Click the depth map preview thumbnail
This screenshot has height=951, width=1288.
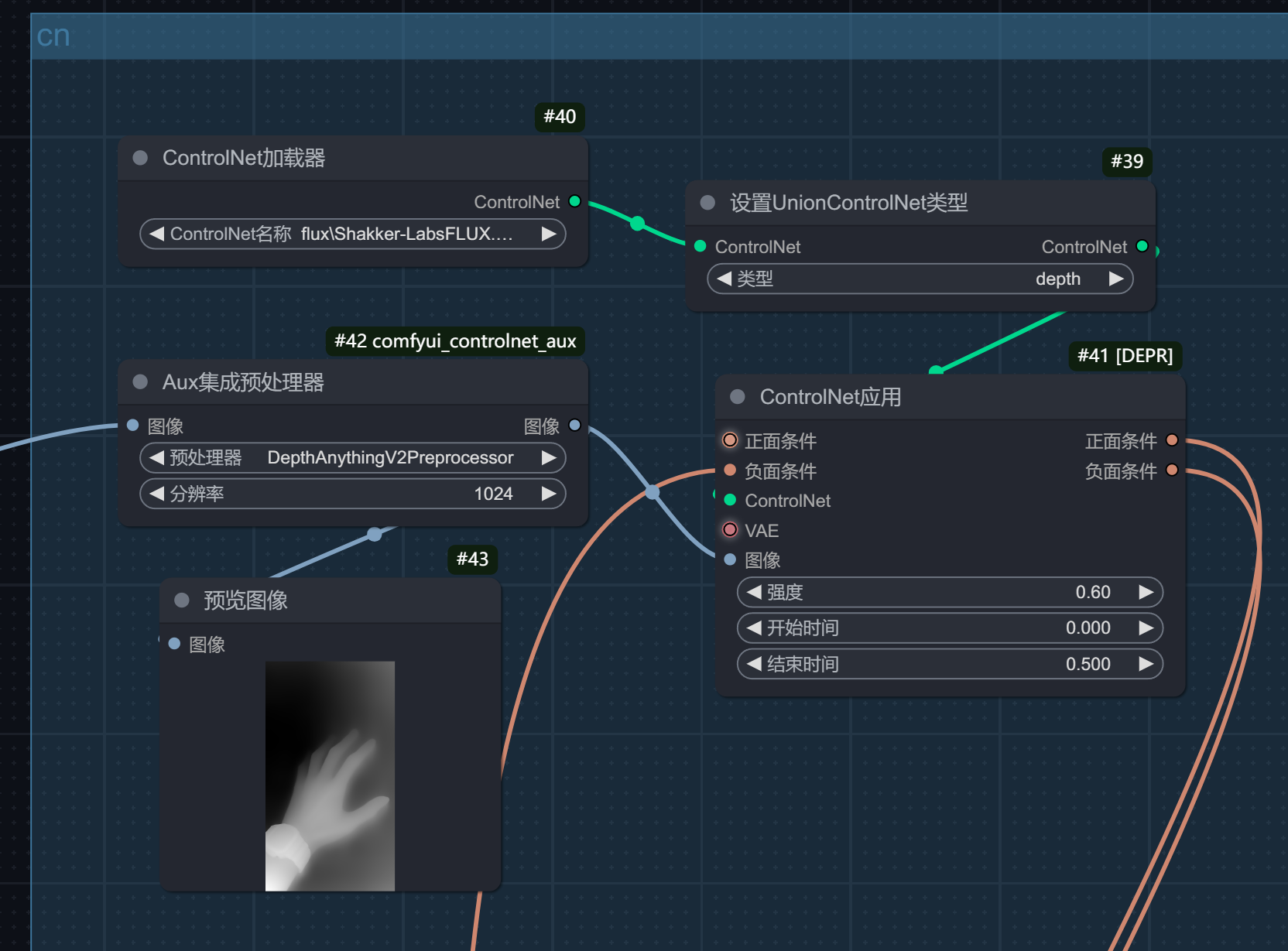[330, 776]
